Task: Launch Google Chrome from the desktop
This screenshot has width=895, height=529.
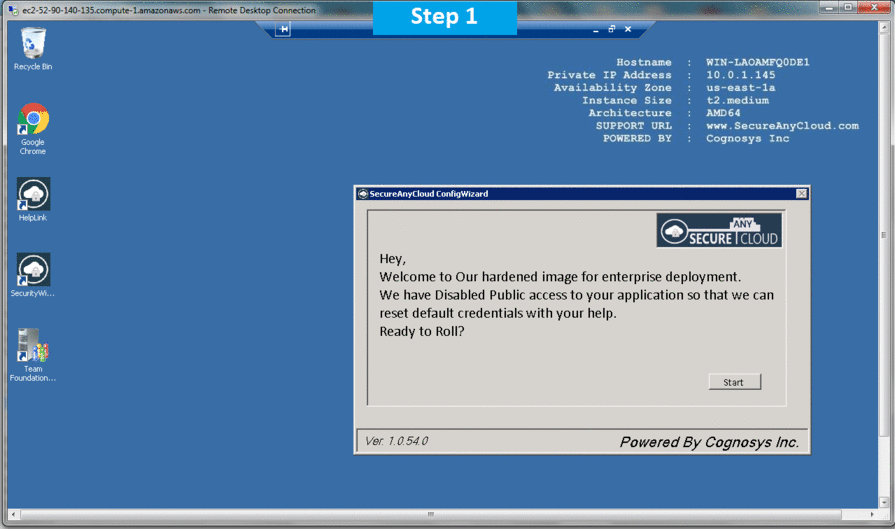Action: pos(33,121)
